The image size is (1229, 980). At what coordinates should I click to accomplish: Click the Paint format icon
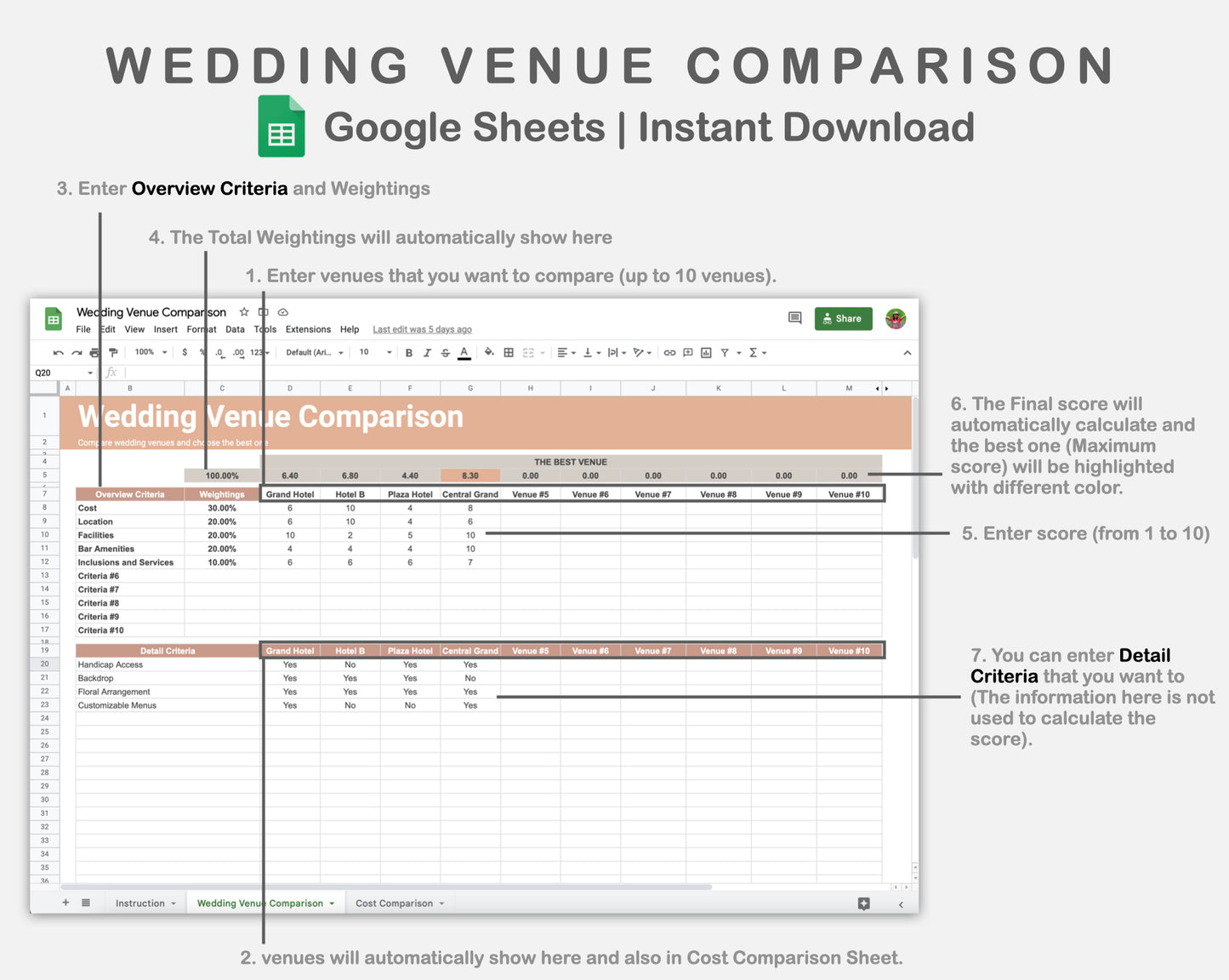[113, 352]
